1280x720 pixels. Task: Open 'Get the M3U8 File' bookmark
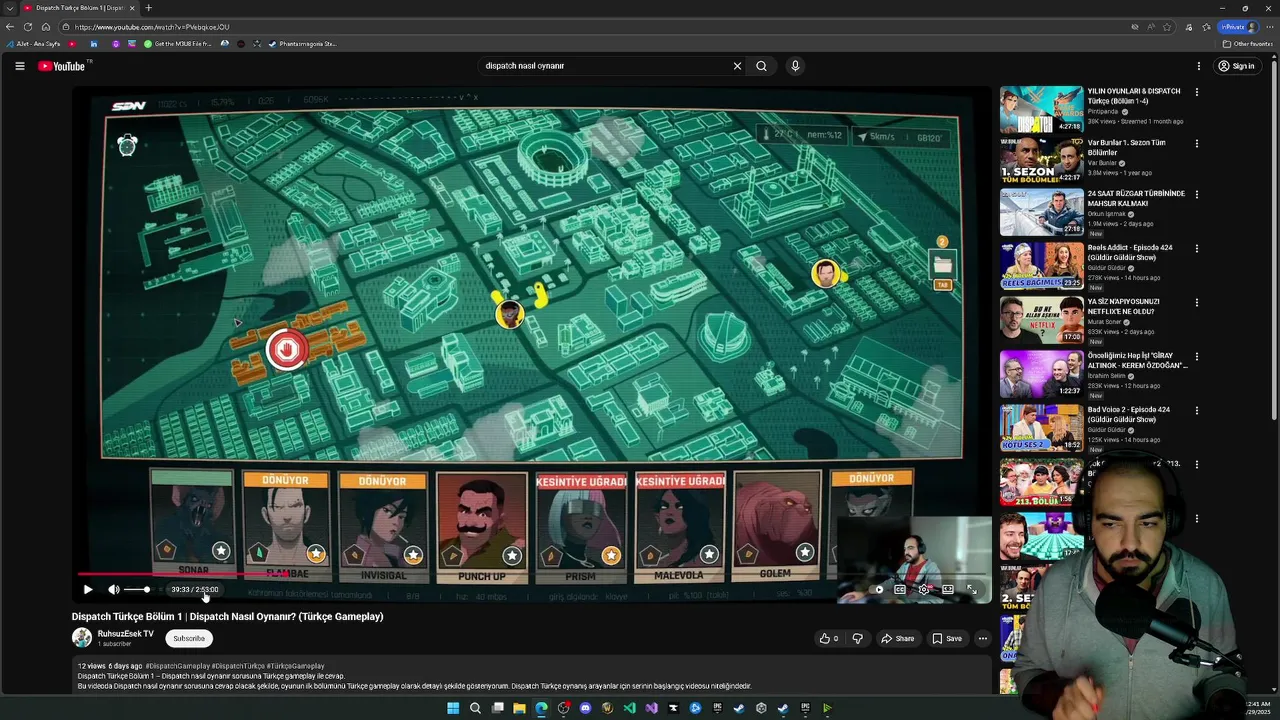tap(178, 44)
